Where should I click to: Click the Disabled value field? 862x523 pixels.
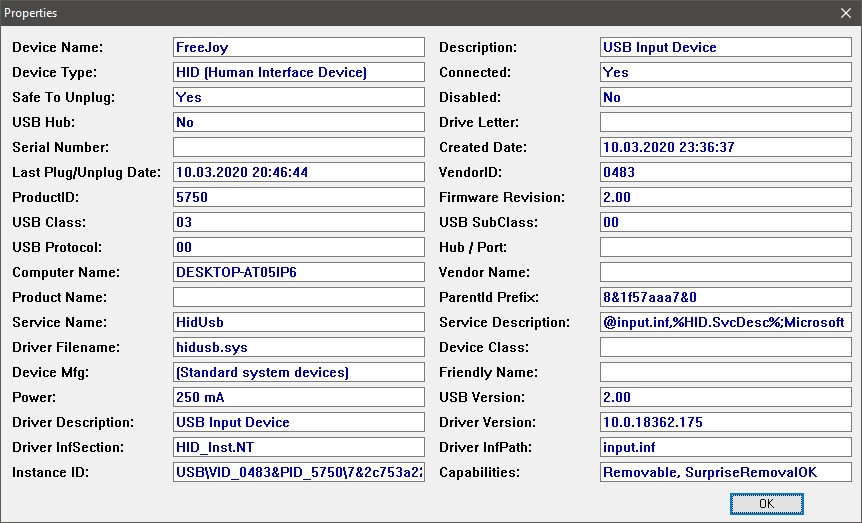[726, 97]
